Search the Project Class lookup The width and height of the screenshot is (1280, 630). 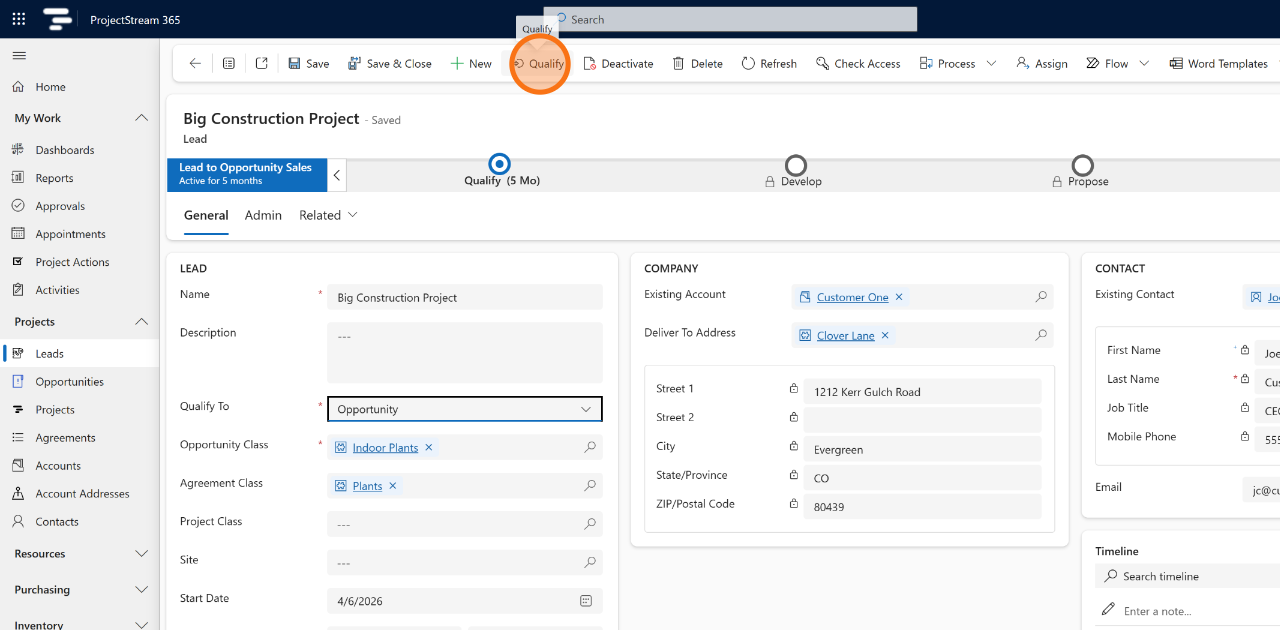[590, 524]
